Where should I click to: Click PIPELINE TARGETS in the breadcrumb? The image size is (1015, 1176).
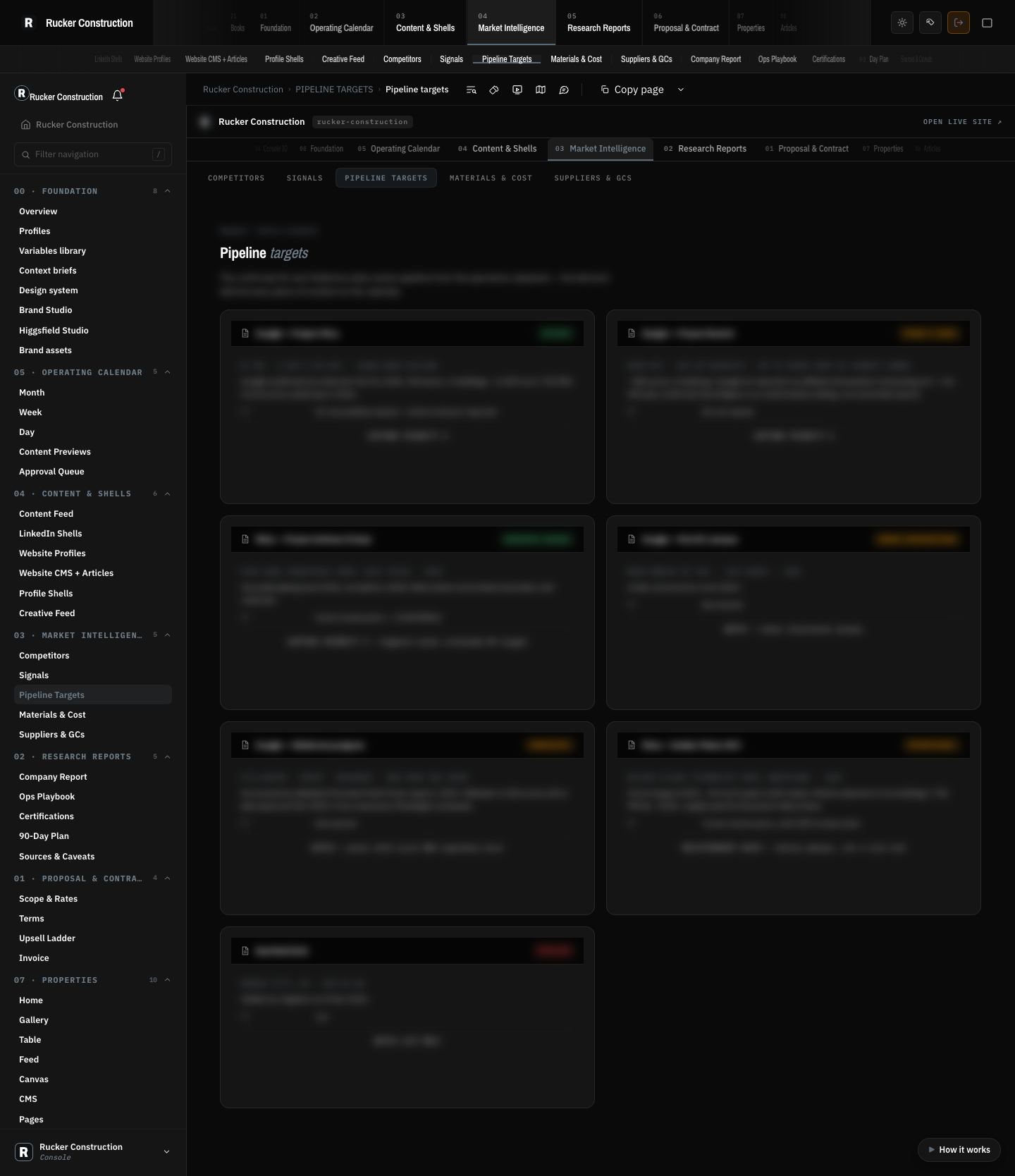[x=334, y=90]
